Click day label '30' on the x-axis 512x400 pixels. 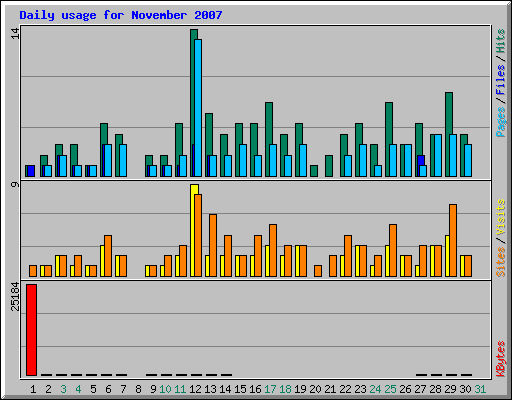(x=465, y=389)
